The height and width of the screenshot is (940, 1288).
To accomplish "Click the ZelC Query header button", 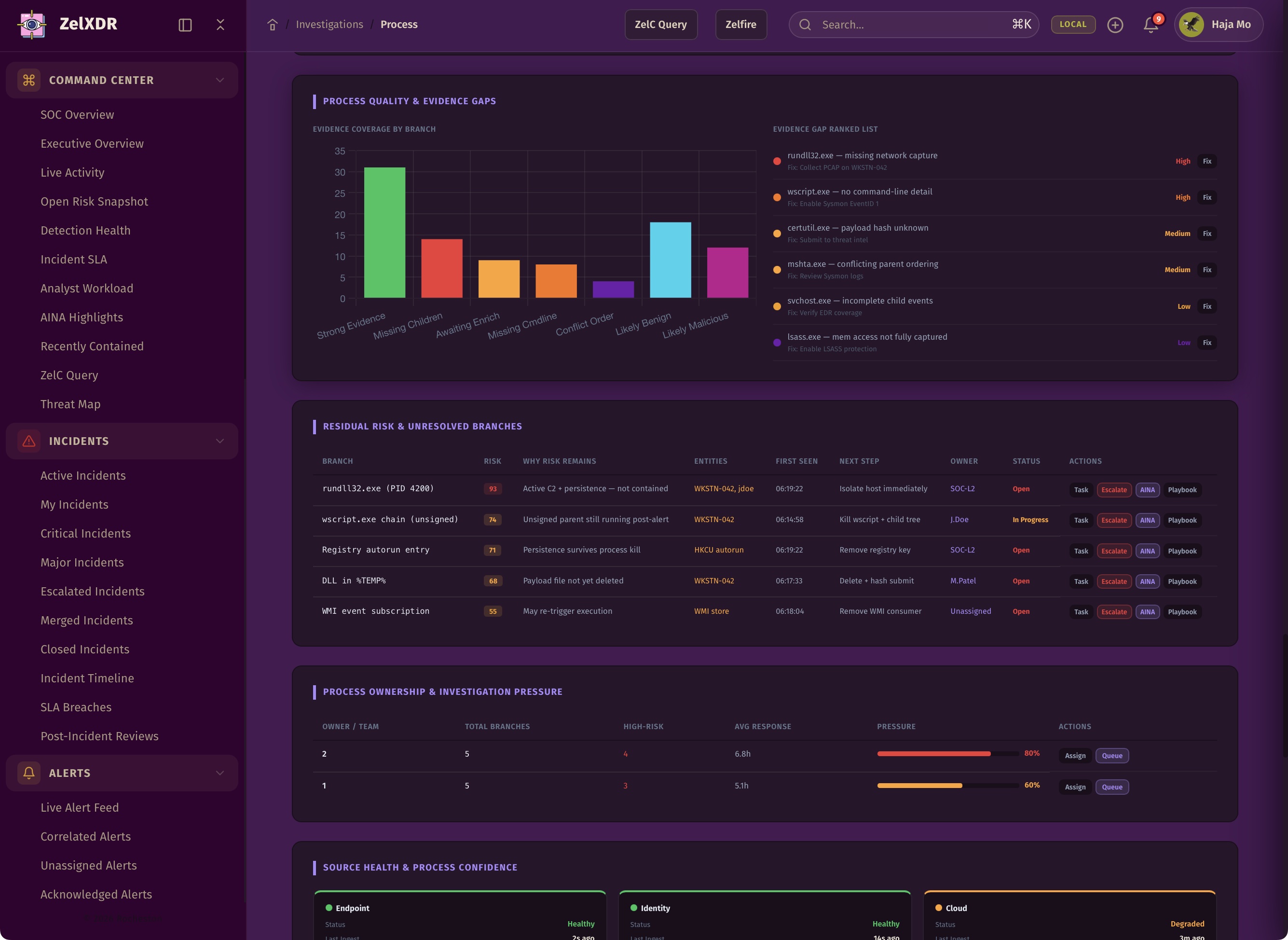I will click(x=660, y=25).
